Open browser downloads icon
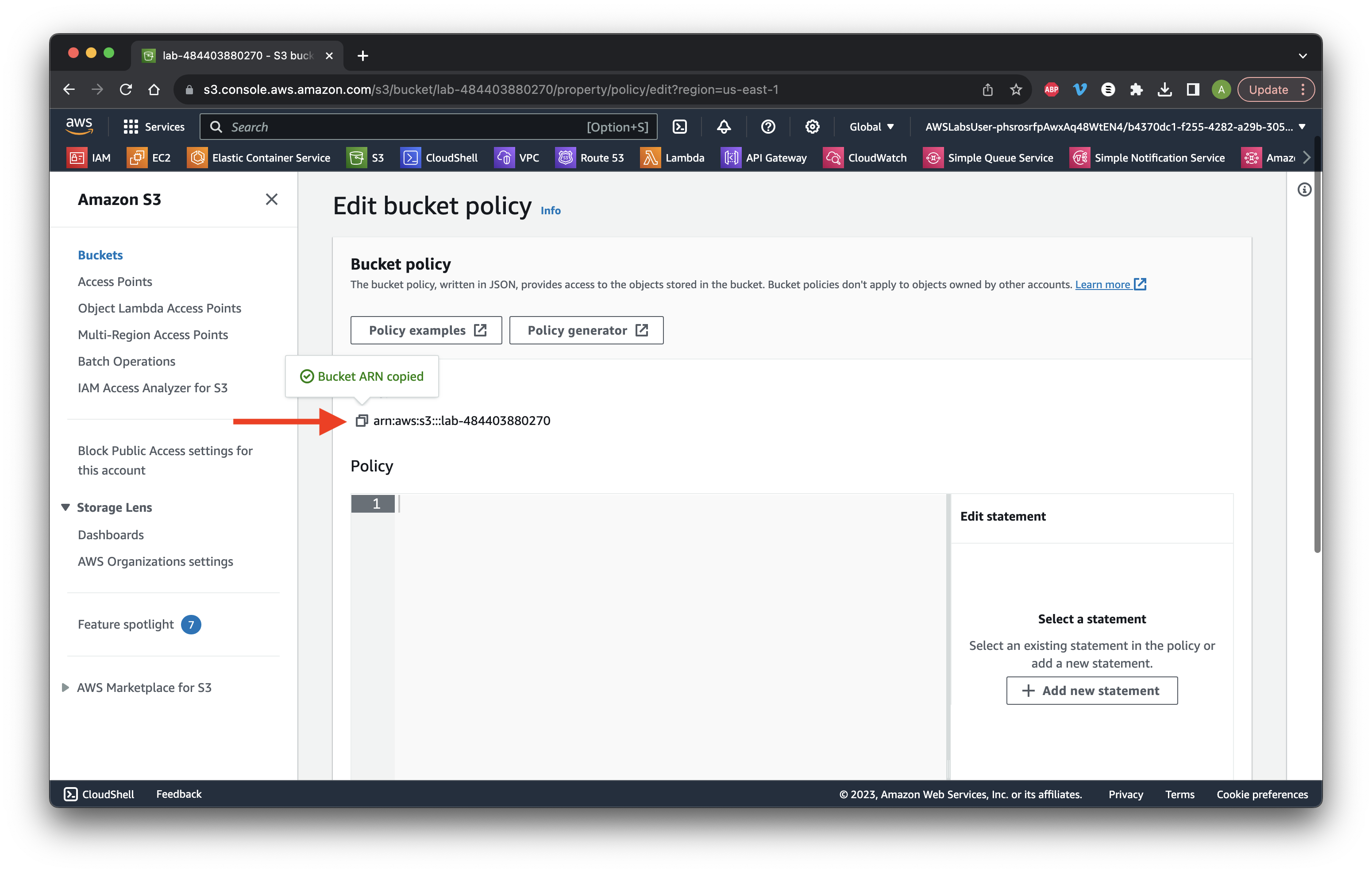The image size is (1372, 873). point(1164,89)
